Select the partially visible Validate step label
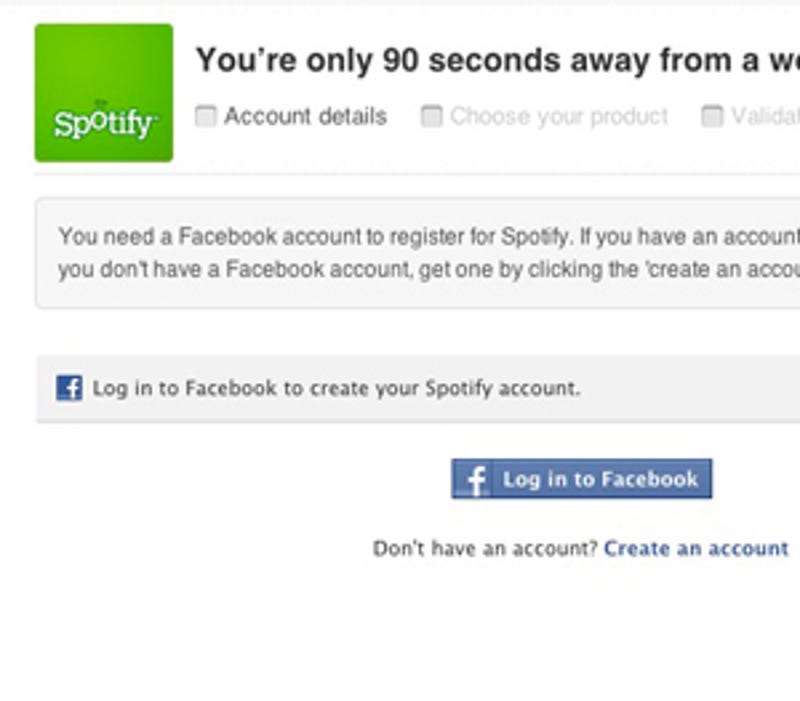 [x=765, y=116]
